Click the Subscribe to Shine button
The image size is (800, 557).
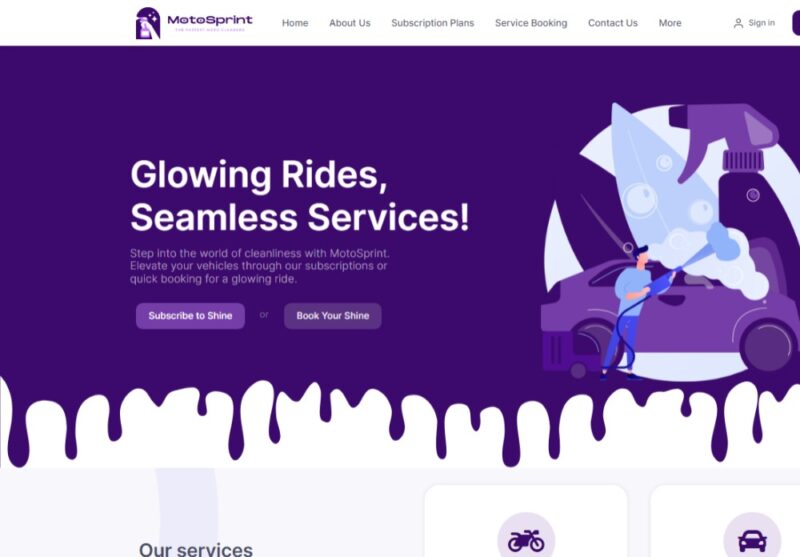tap(190, 316)
